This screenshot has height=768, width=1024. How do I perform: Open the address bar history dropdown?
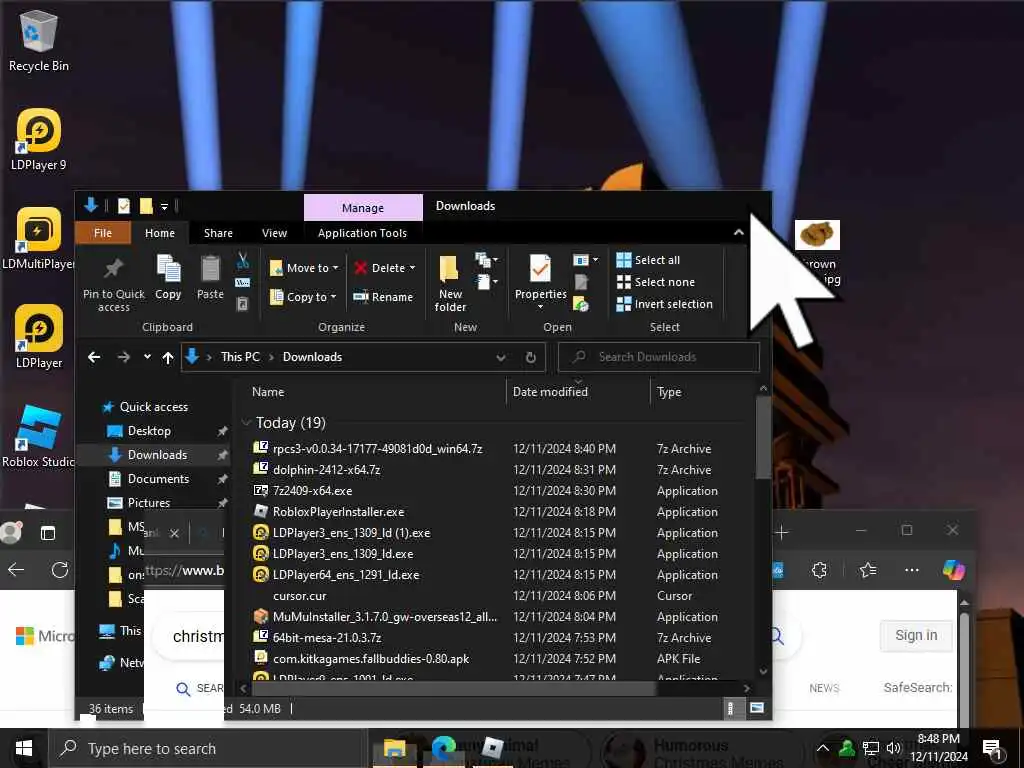(500, 357)
